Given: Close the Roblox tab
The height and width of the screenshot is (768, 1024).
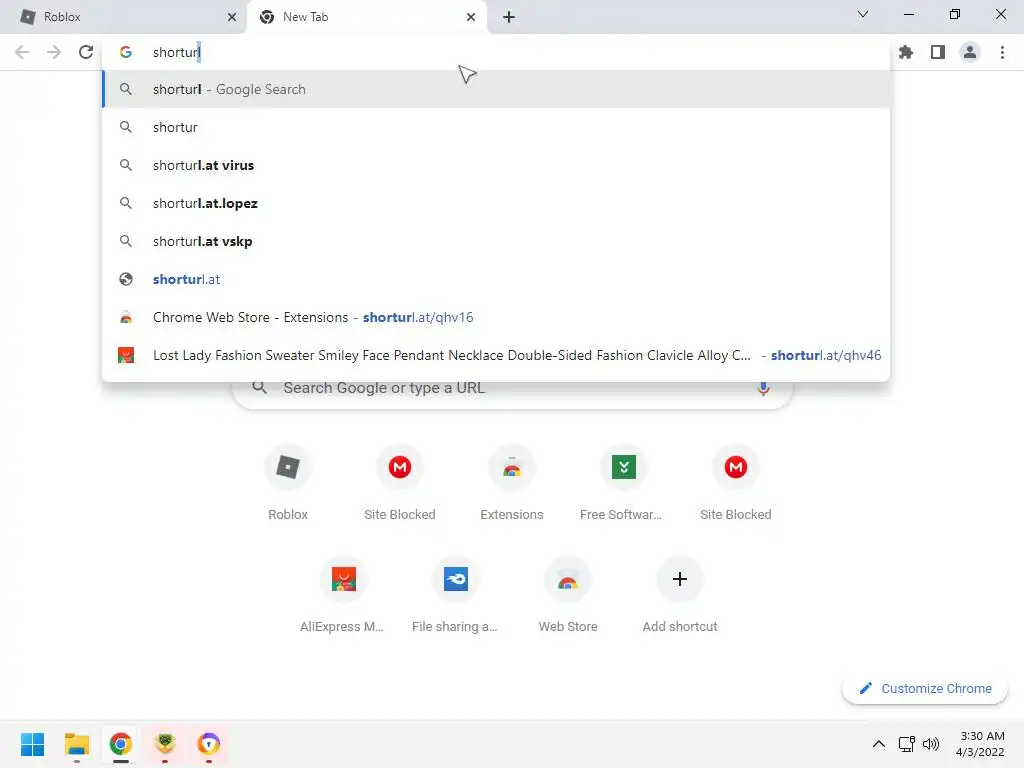Looking at the screenshot, I should pyautogui.click(x=232, y=17).
